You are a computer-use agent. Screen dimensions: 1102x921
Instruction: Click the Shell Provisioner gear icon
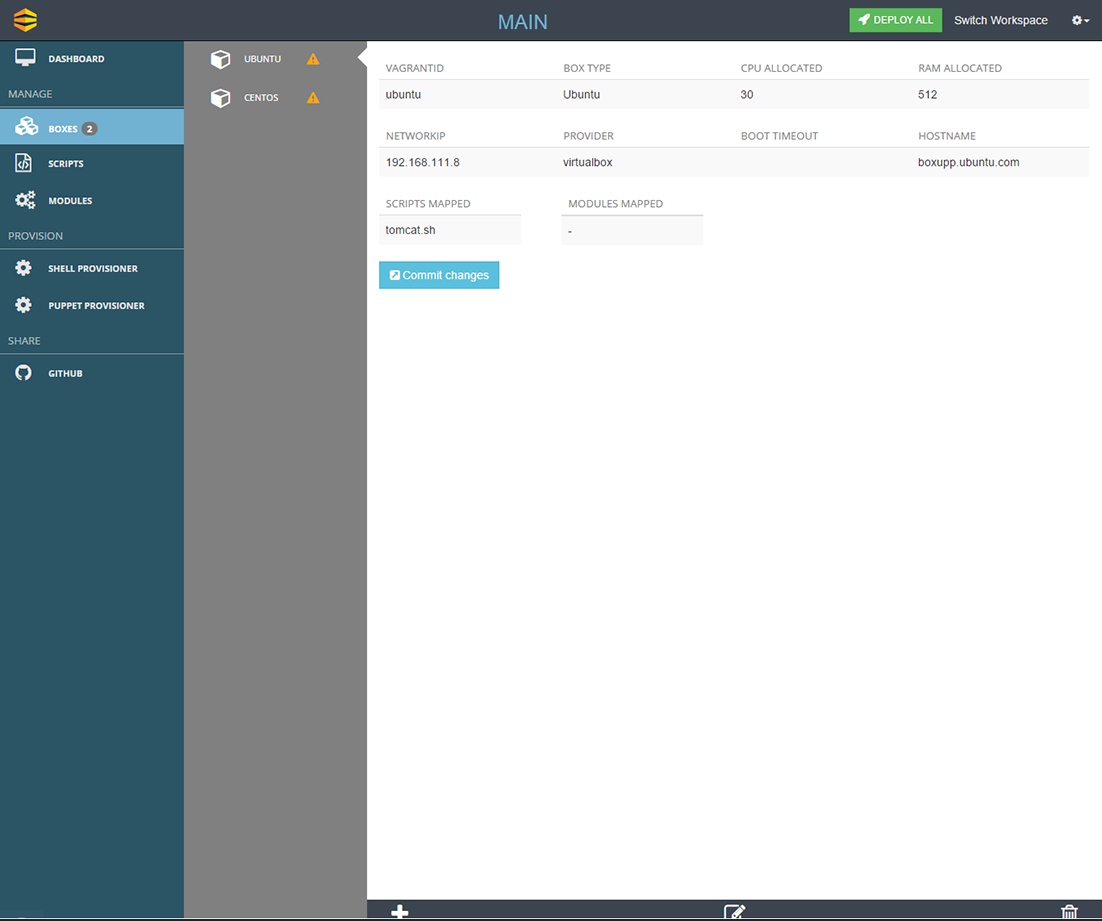click(x=25, y=268)
